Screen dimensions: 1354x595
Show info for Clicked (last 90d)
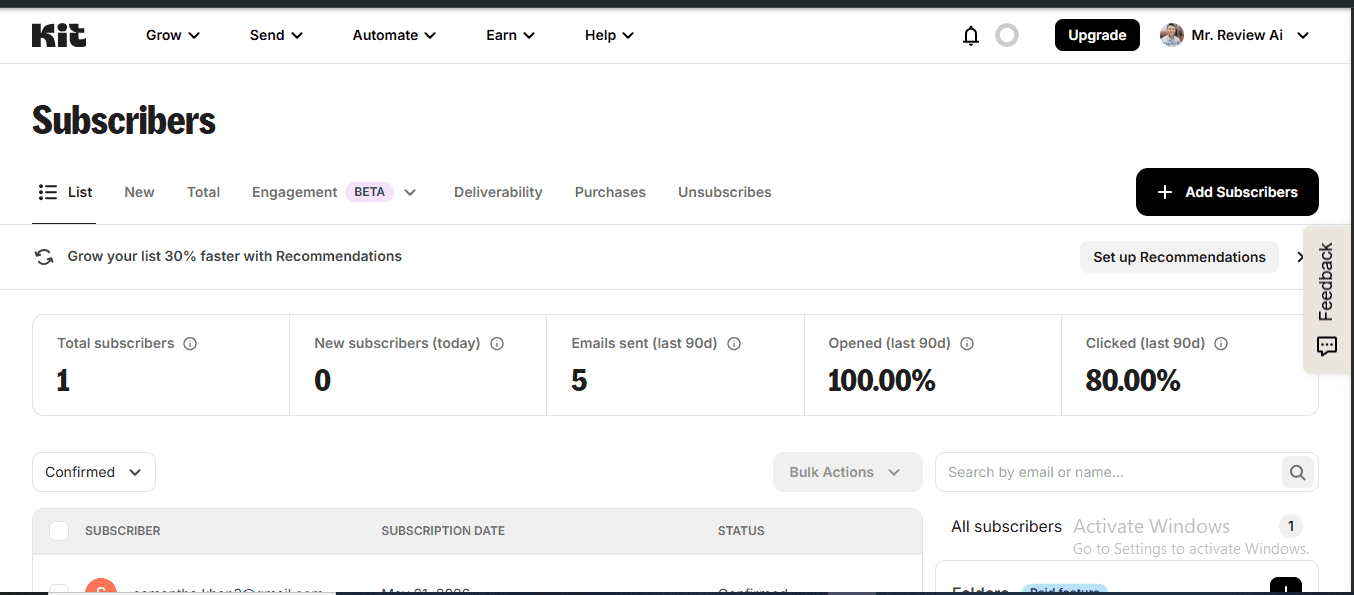1221,343
